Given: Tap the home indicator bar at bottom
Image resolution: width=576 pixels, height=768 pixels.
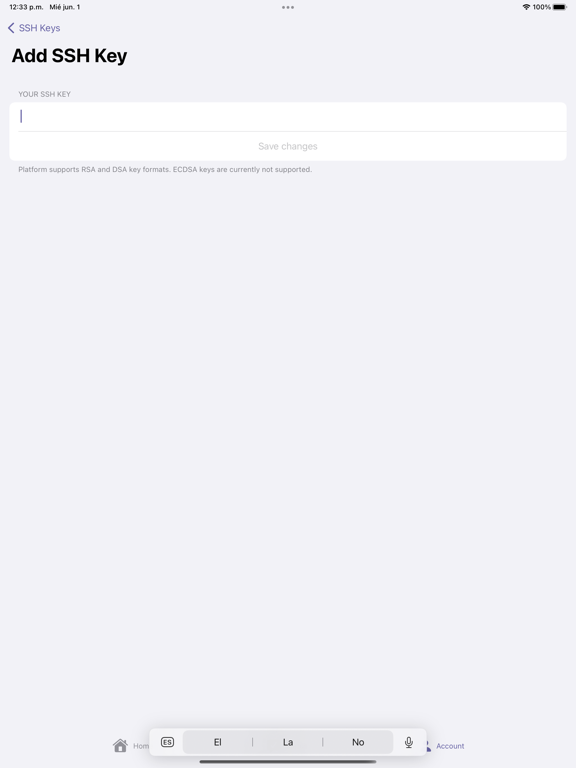Looking at the screenshot, I should coord(288,762).
